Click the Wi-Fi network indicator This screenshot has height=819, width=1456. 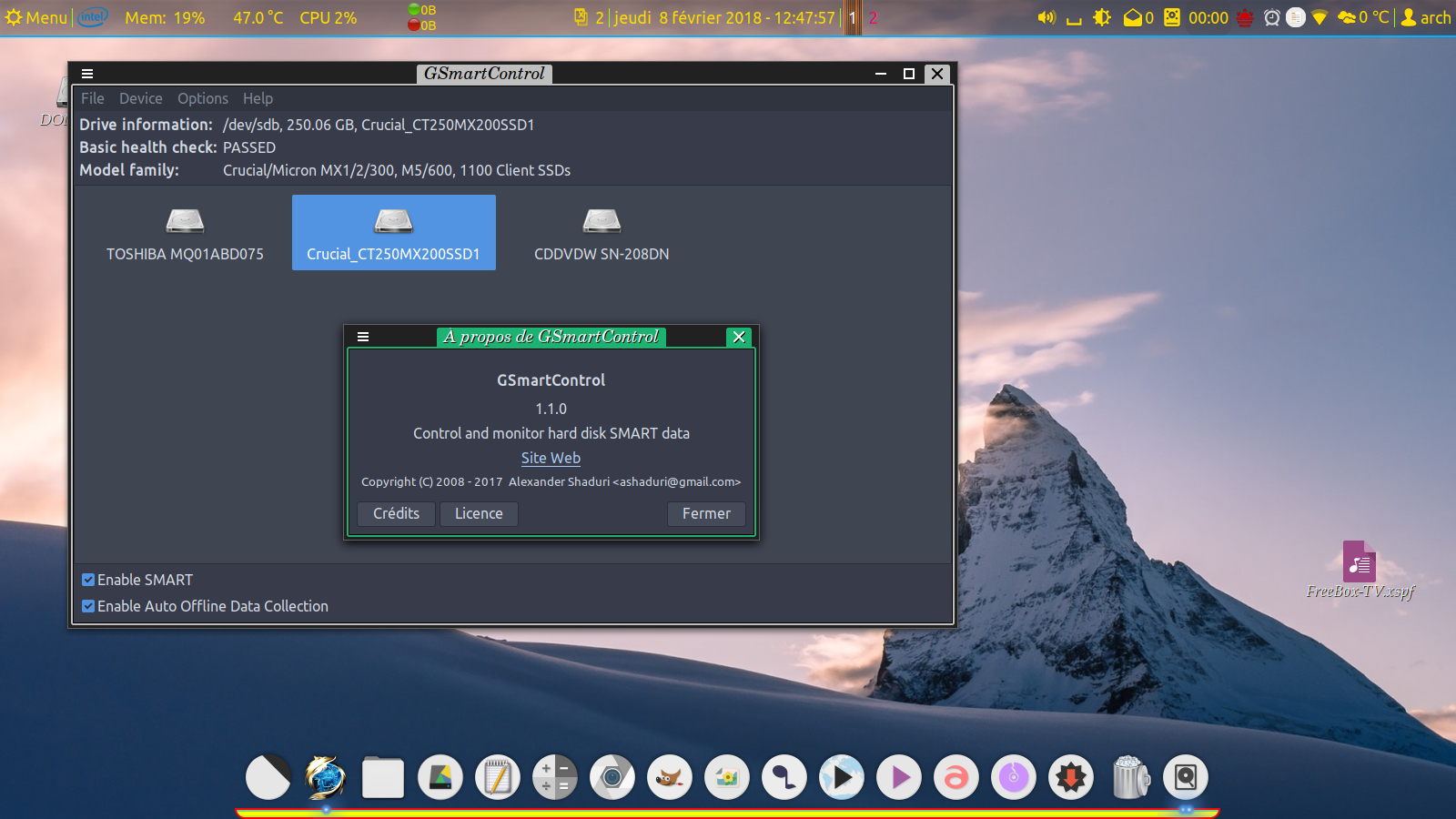click(1319, 17)
